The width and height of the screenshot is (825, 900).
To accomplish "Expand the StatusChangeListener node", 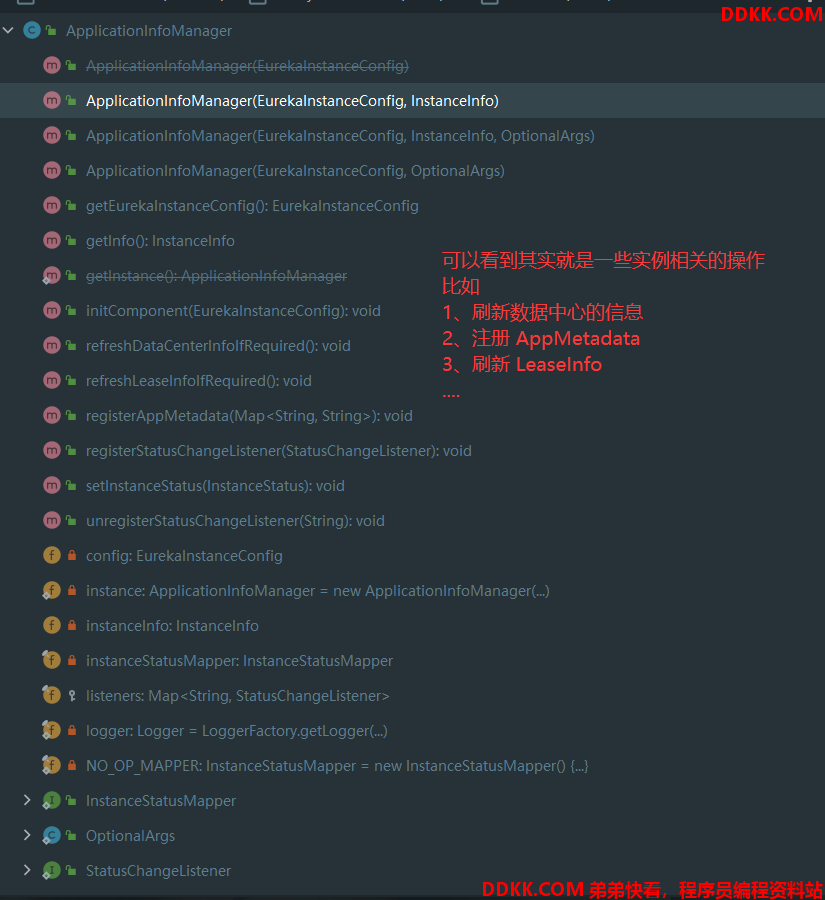I will [26, 870].
